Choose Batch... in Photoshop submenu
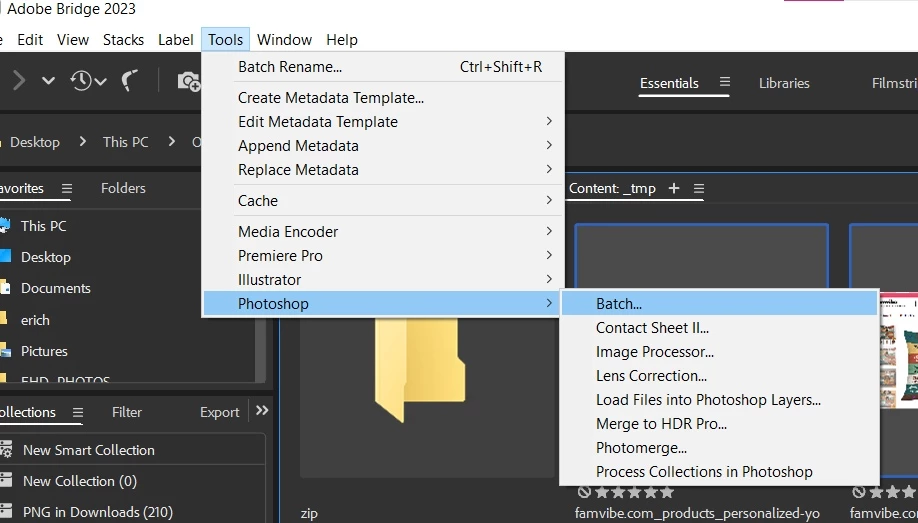This screenshot has width=918, height=523. 720,304
